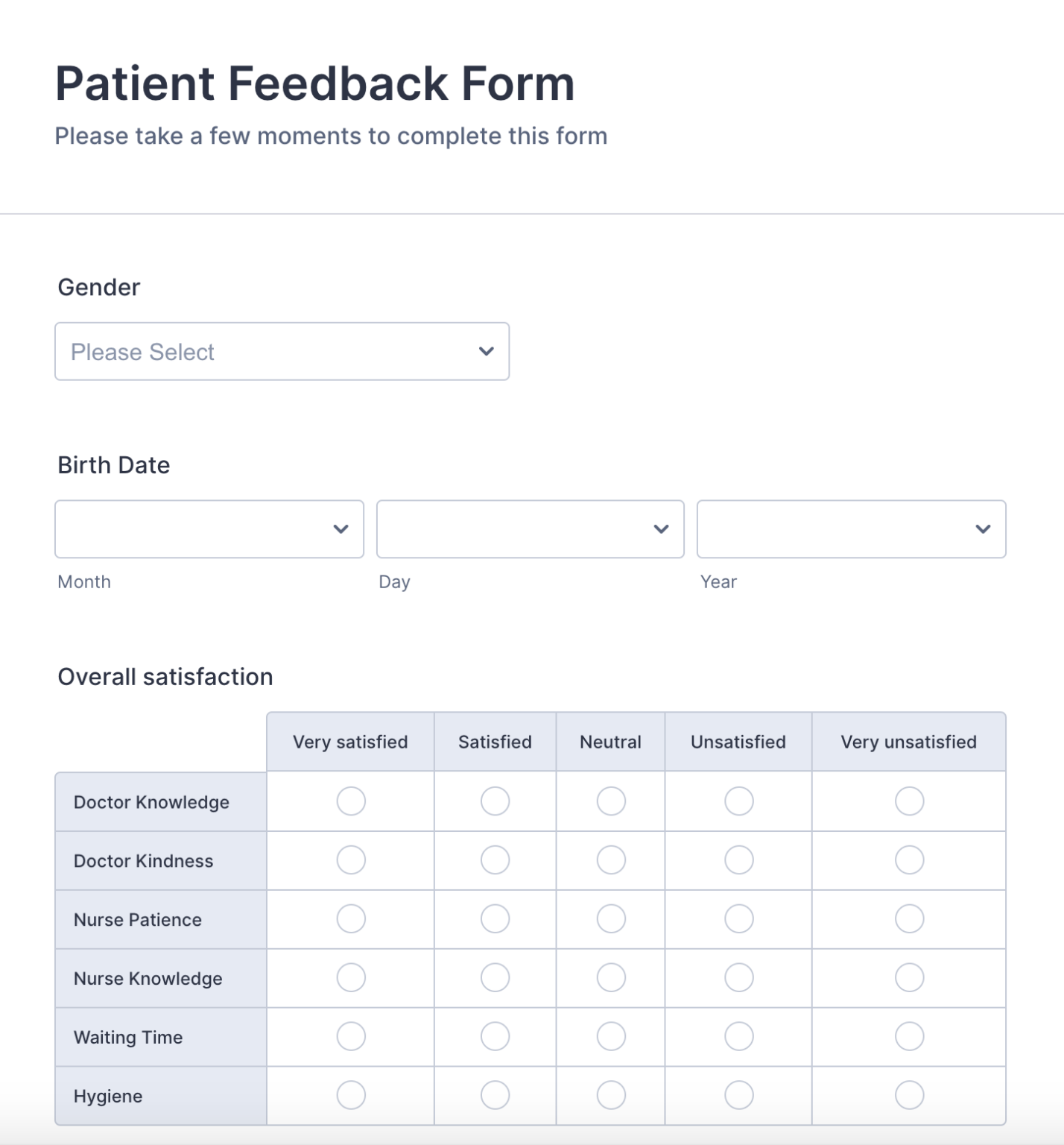The height and width of the screenshot is (1145, 1064).
Task: Click the Hygiene row header
Action: [160, 1095]
